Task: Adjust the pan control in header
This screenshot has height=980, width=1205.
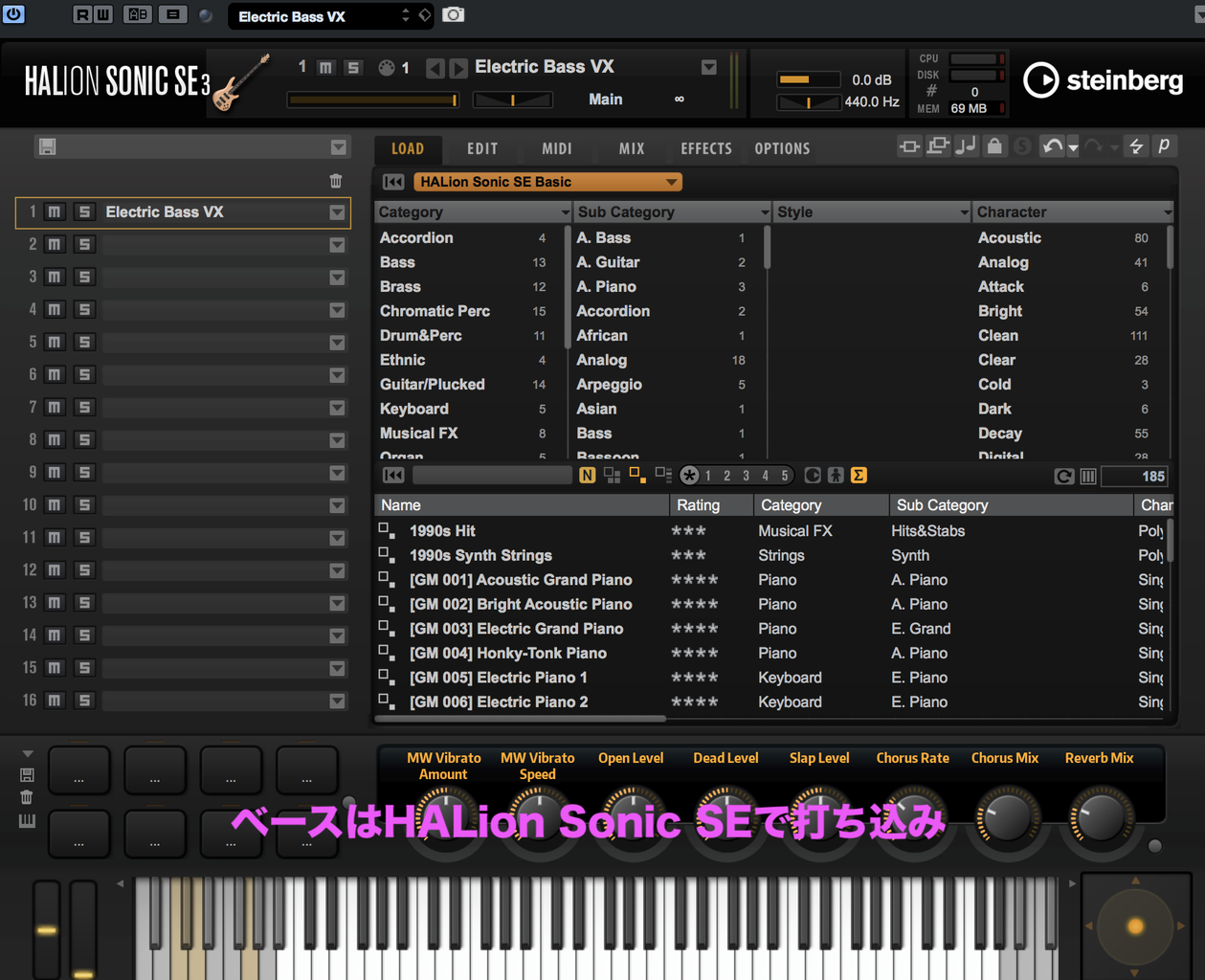Action: [x=513, y=100]
